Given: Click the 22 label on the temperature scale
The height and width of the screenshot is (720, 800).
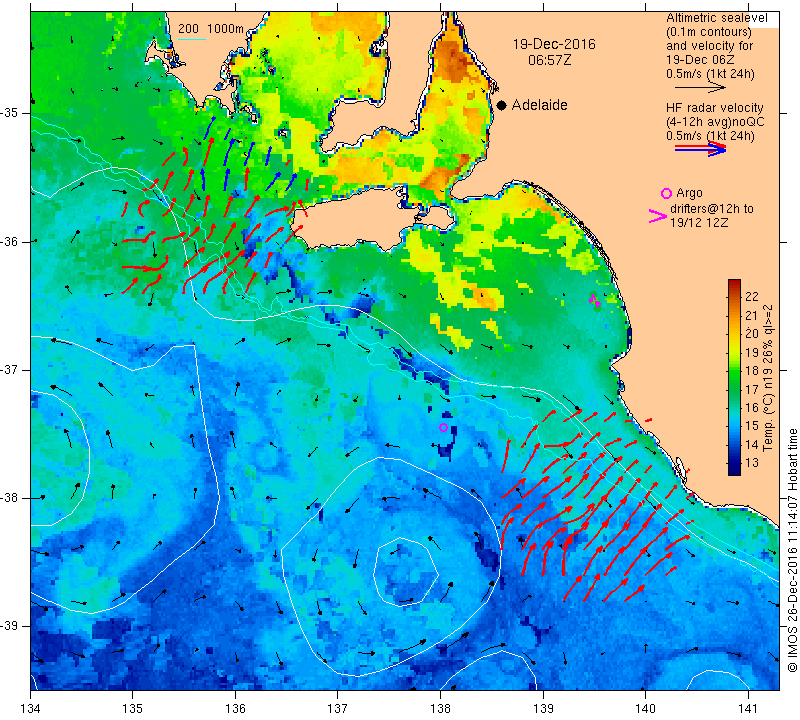Looking at the screenshot, I should (752, 296).
